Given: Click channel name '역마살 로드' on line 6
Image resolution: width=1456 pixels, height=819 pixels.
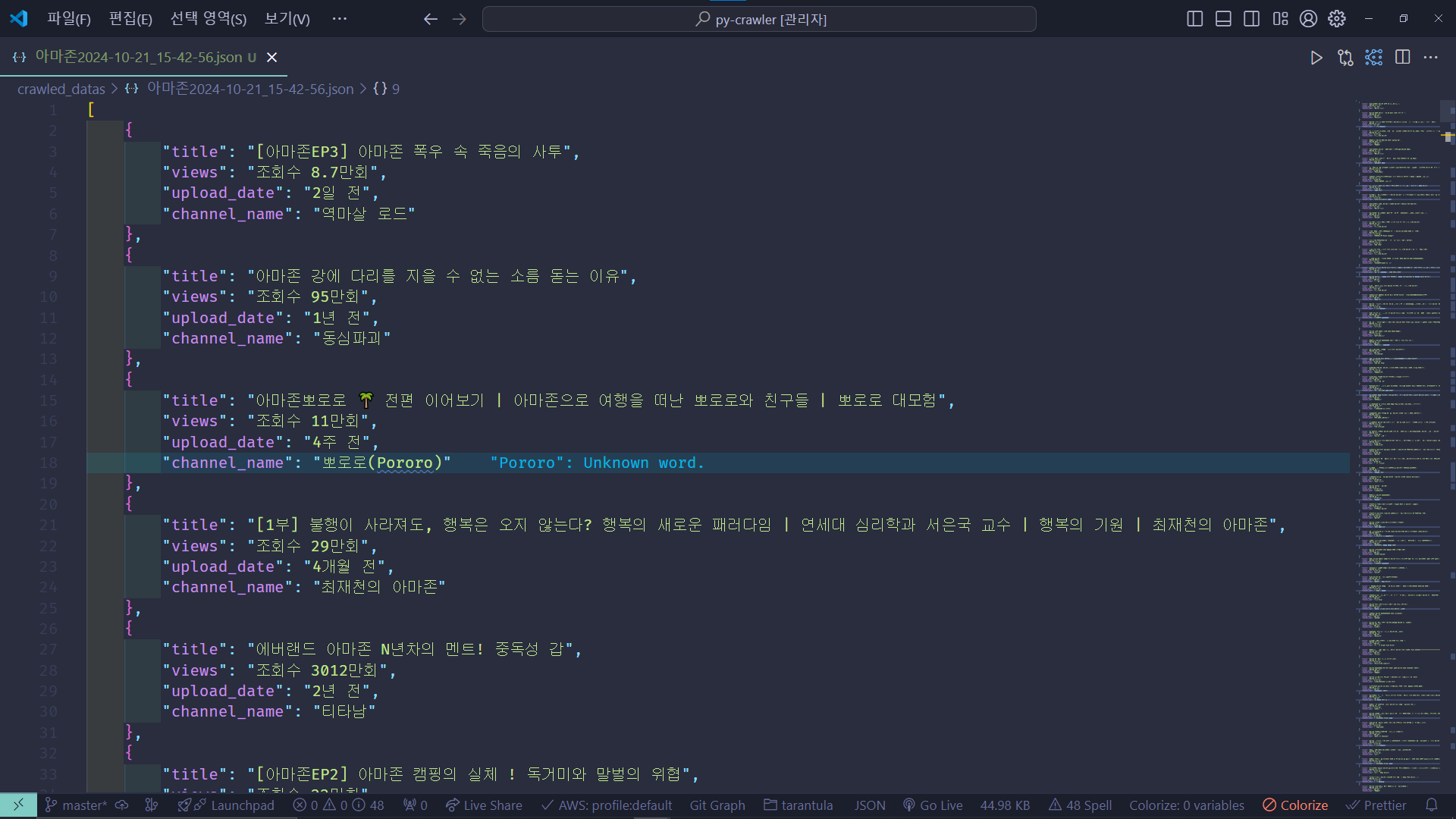Looking at the screenshot, I should [364, 214].
